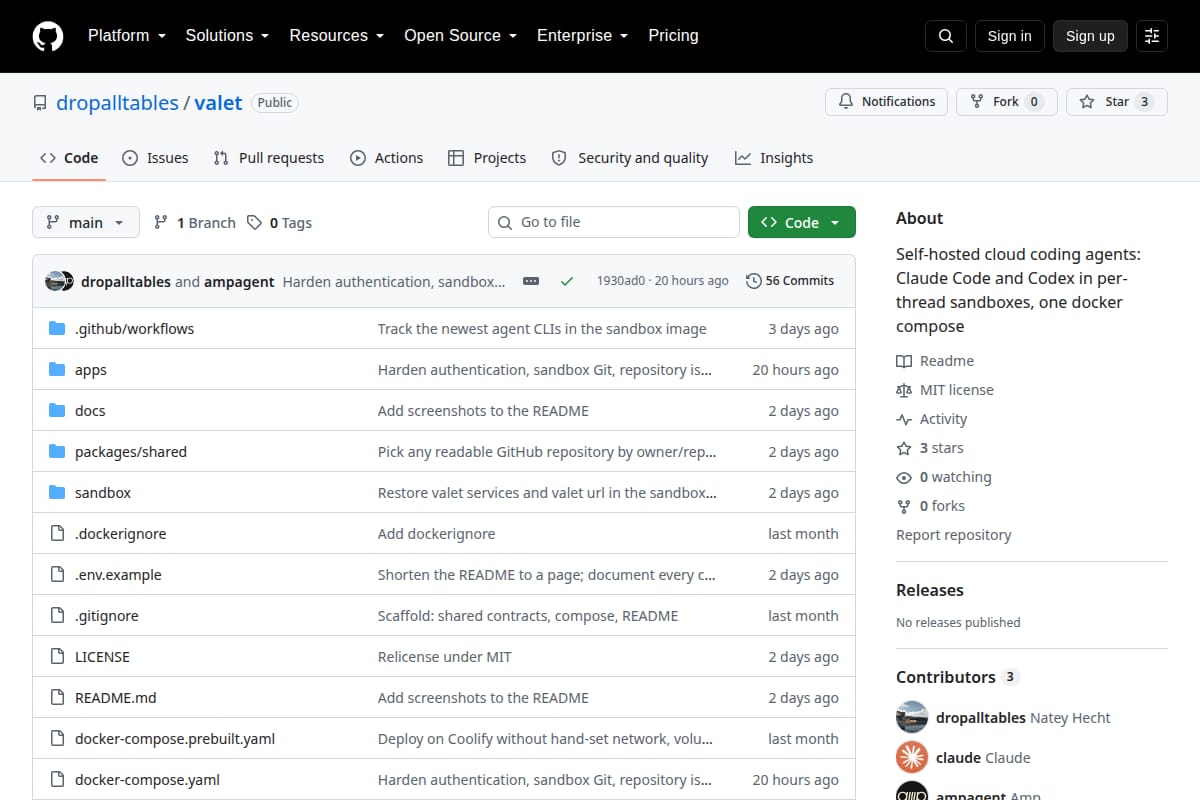Fork the valet repository
Viewport: 1200px width, 800px height.
coord(1007,102)
